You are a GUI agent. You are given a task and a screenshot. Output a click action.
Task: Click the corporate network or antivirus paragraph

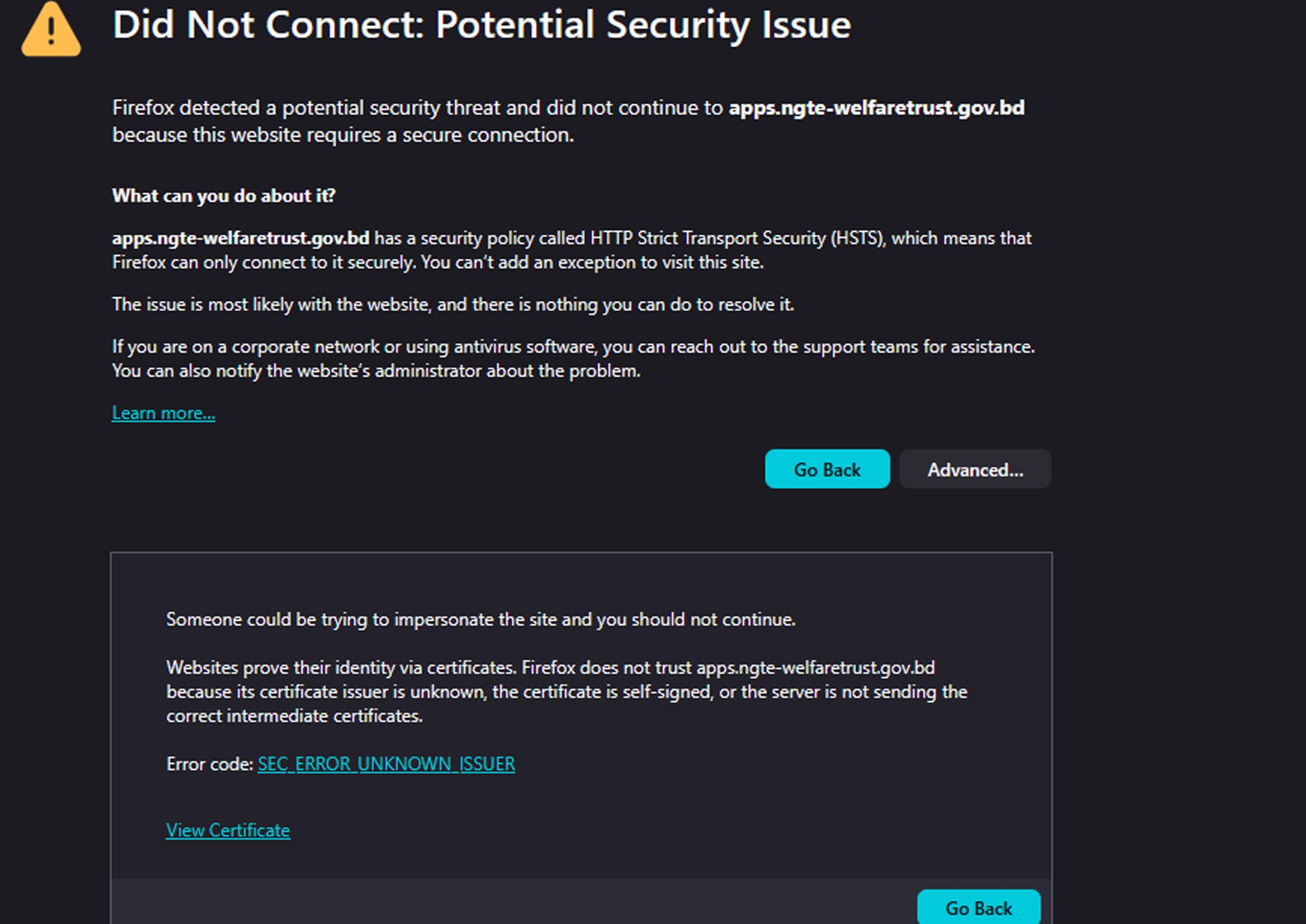[573, 346]
